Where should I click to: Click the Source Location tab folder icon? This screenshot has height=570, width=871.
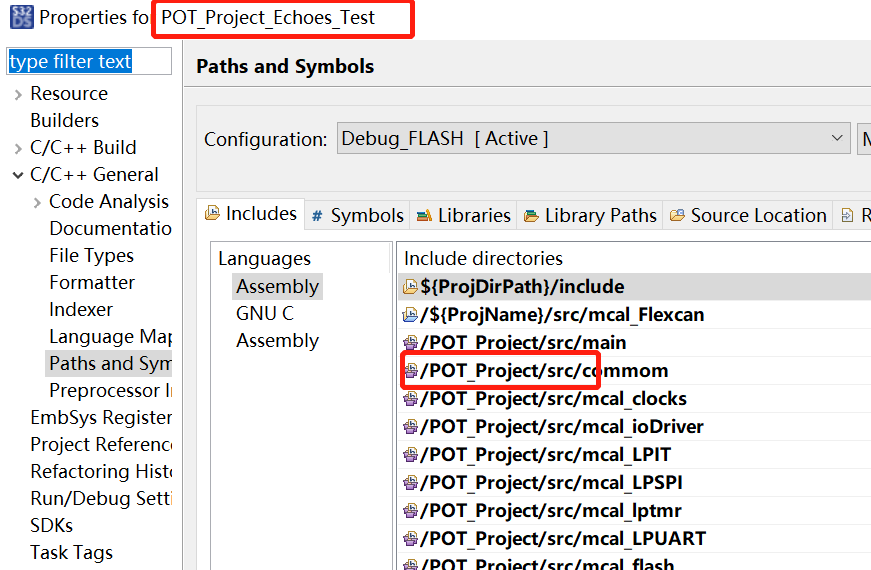(x=677, y=216)
